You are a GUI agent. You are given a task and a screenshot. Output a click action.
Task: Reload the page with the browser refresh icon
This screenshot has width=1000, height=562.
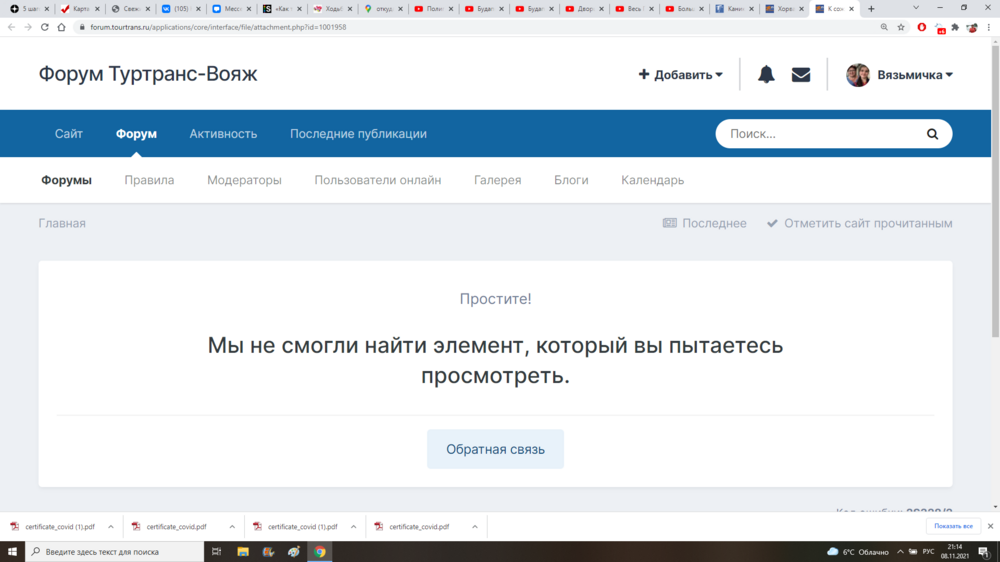click(45, 27)
